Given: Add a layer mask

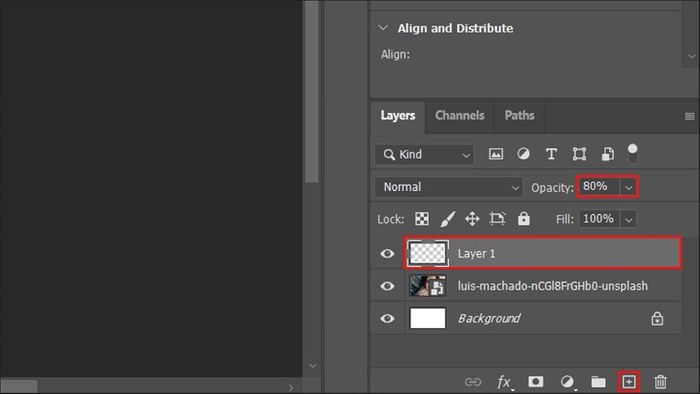Looking at the screenshot, I should [536, 382].
